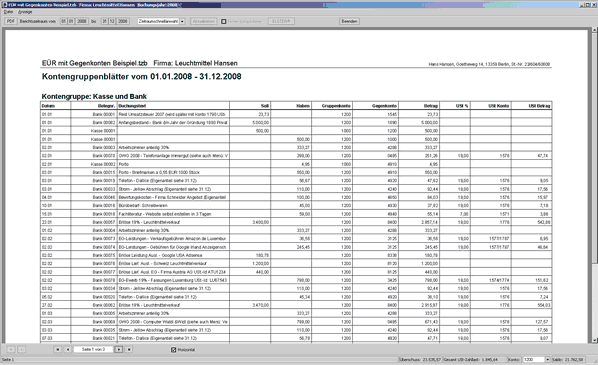Viewport: 598px width, 365px height.
Task: Click the zoom-out minus button at bottom left
Action: [21, 349]
